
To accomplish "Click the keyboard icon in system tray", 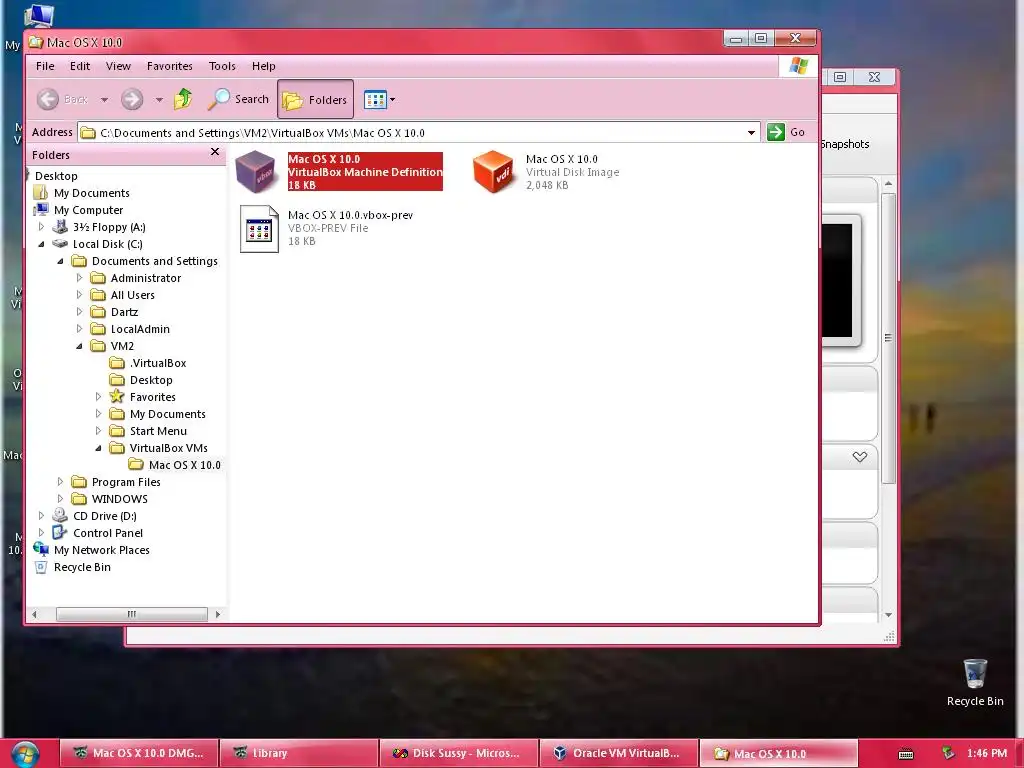I will 906,754.
